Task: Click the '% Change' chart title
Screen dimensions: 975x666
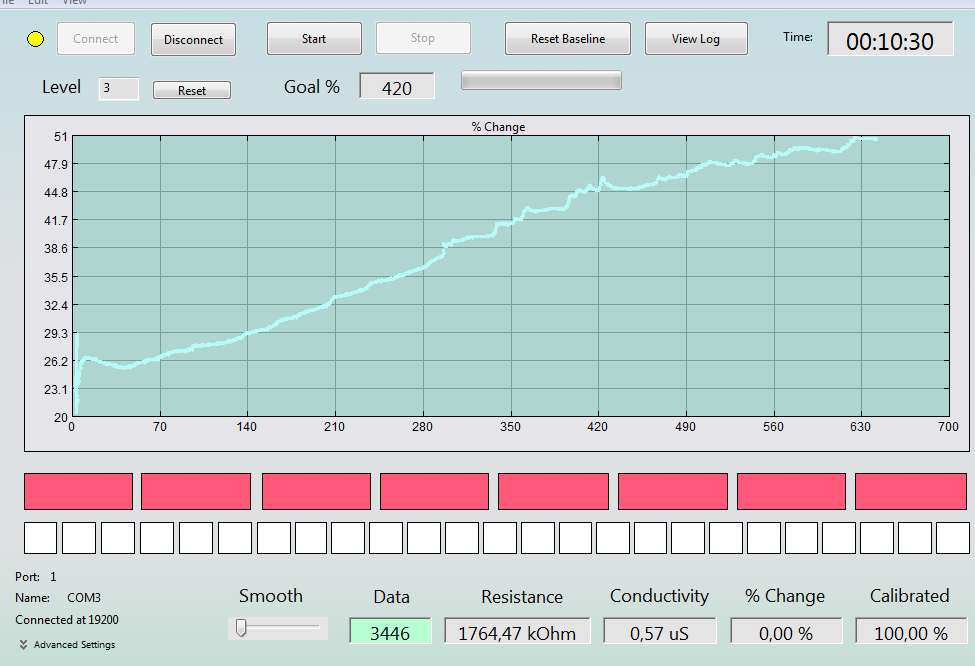Action: [498, 127]
